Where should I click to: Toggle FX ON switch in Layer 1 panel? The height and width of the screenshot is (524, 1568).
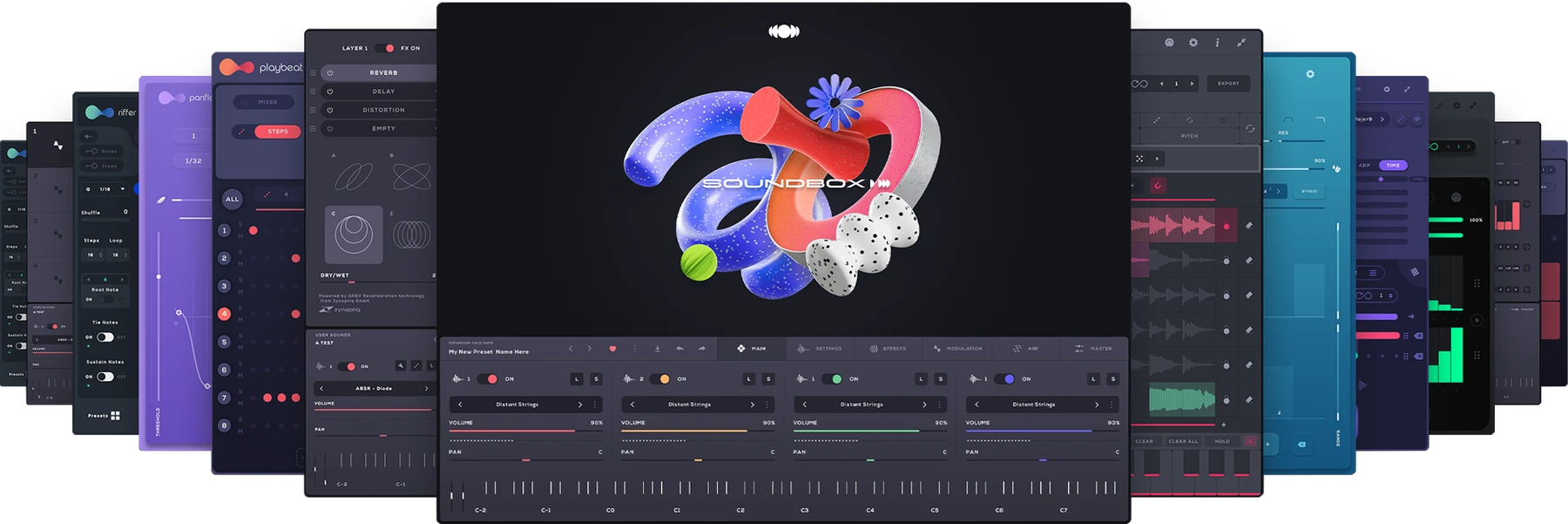(x=384, y=48)
